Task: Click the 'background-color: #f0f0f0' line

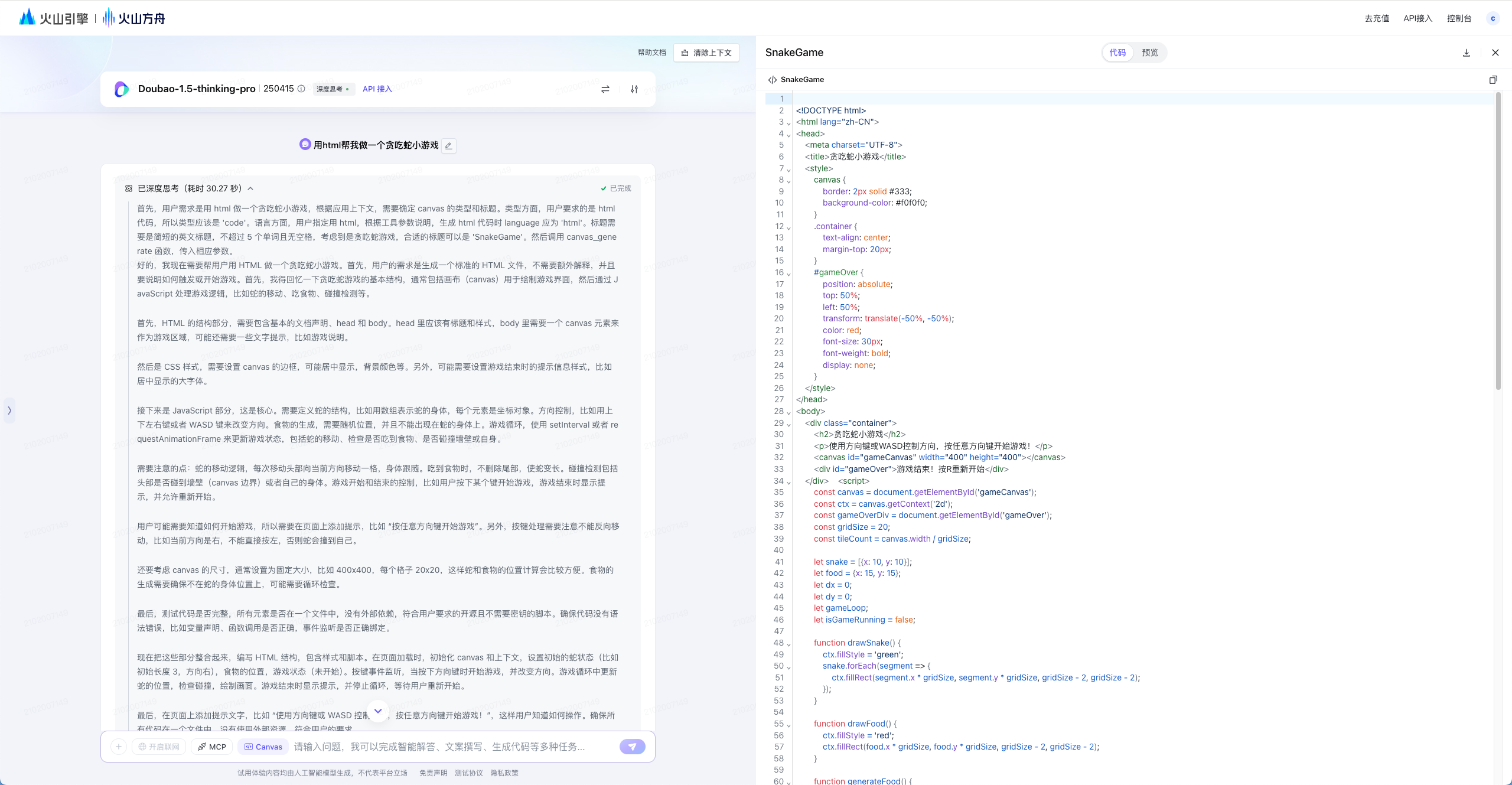Action: click(875, 203)
